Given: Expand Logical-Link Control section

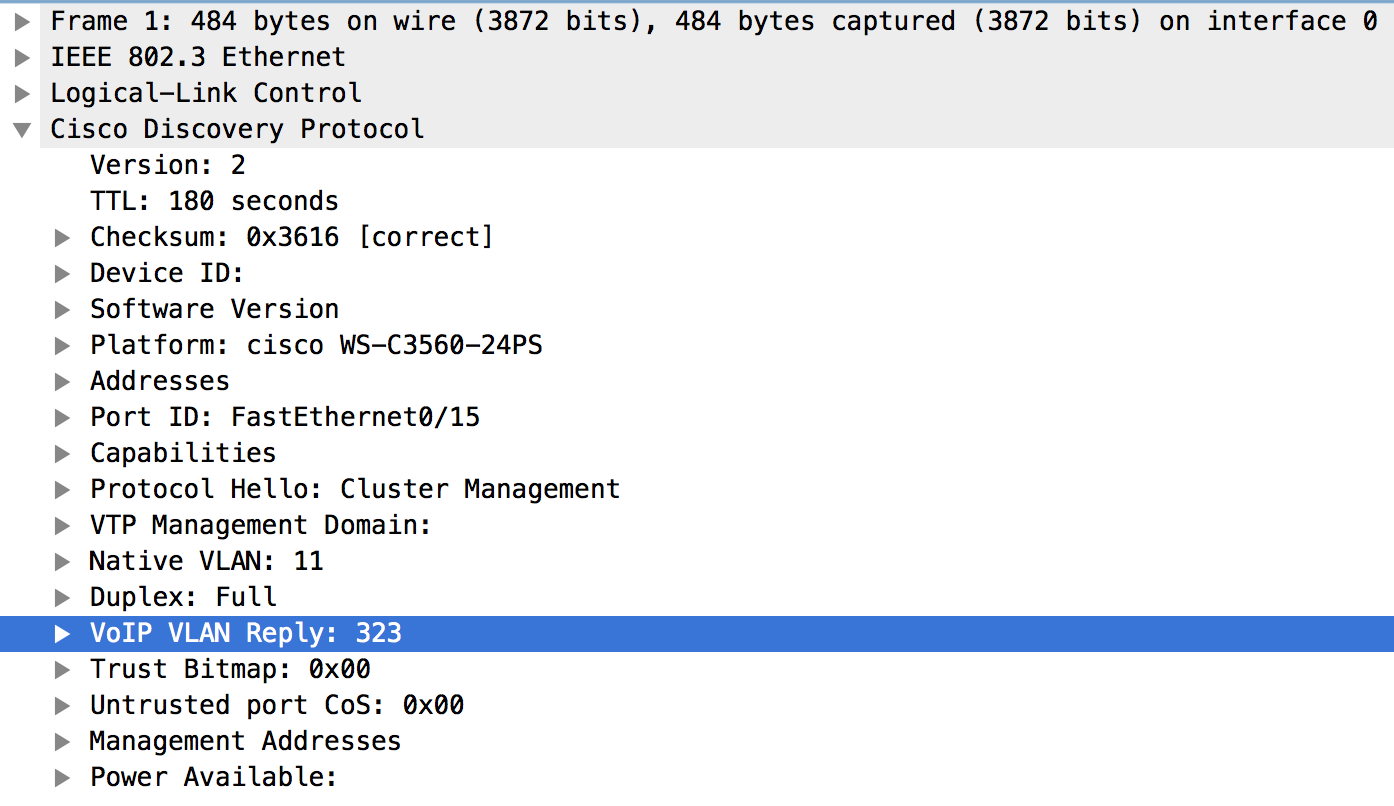Looking at the screenshot, I should pyautogui.click(x=22, y=93).
